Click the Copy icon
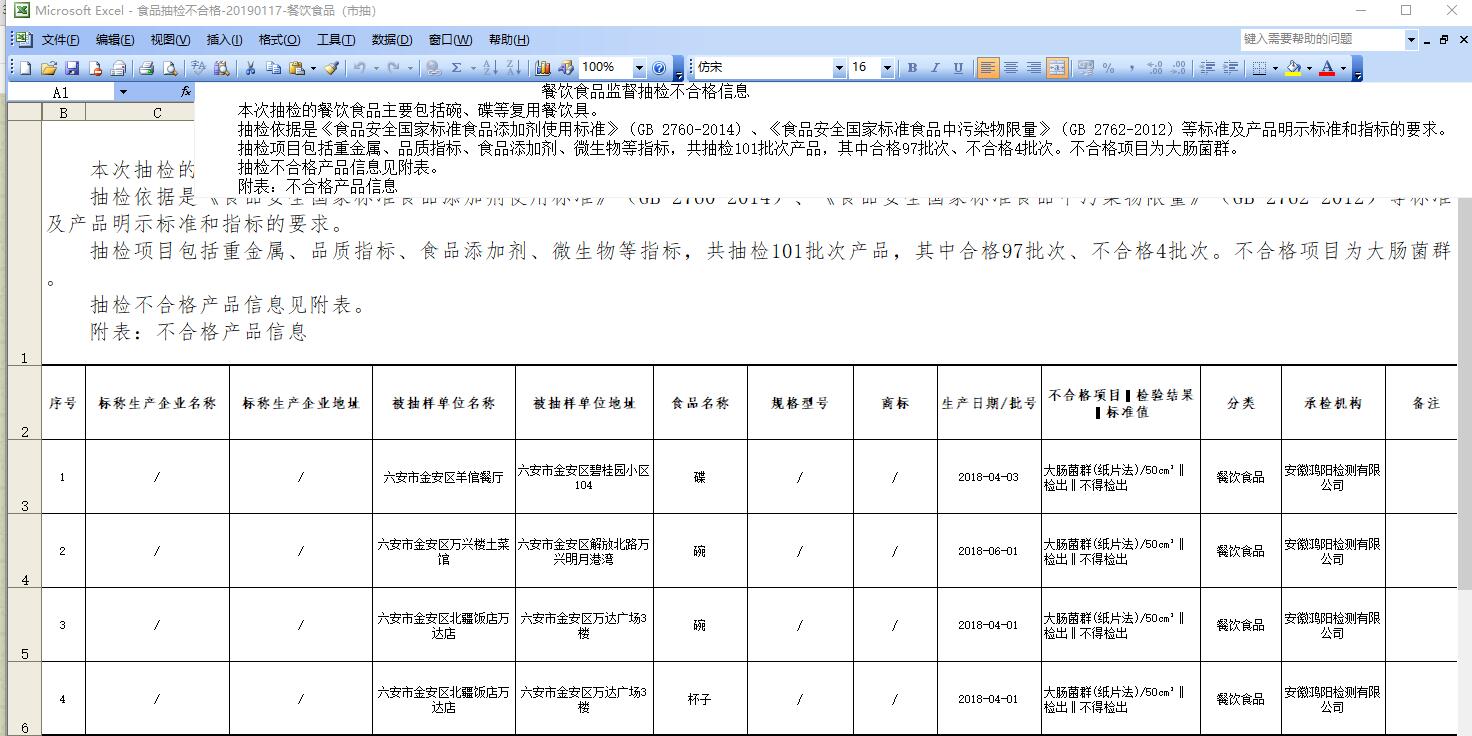This screenshot has width=1472, height=736. 273,68
